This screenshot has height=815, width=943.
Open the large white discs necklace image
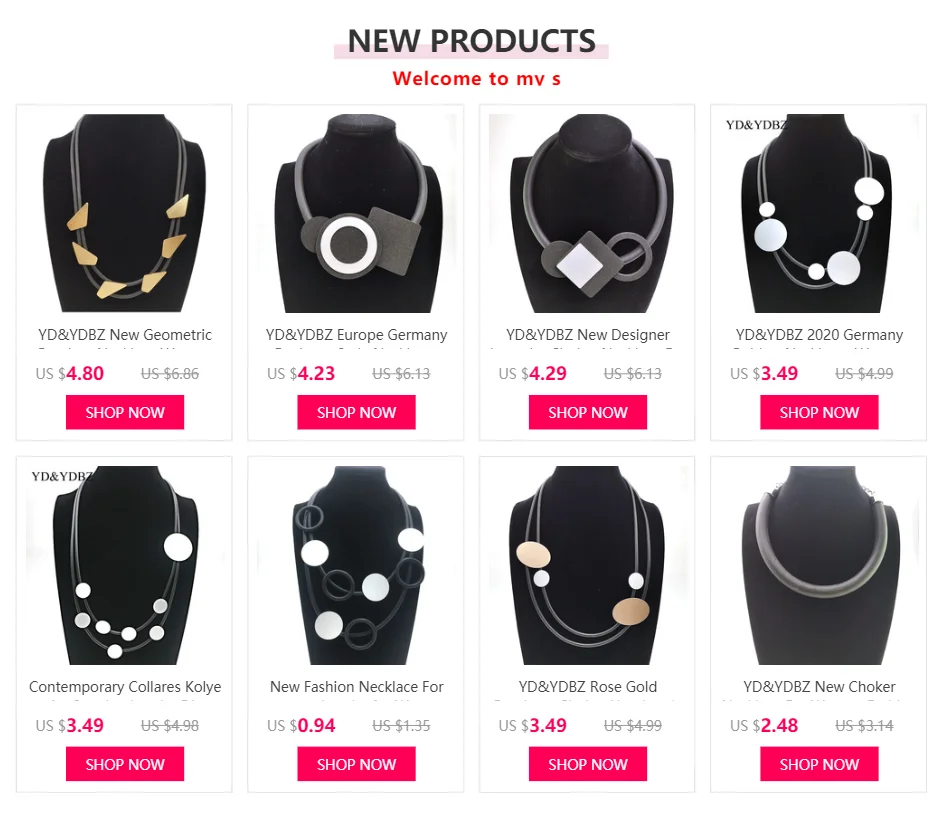(x=819, y=214)
